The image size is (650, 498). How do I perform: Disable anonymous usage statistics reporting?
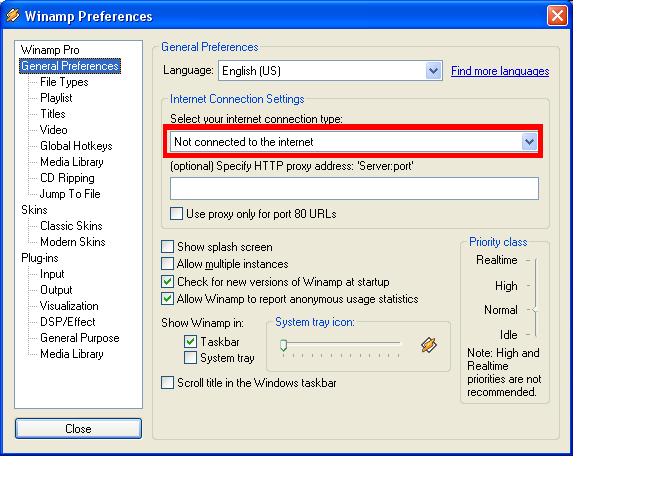(167, 299)
